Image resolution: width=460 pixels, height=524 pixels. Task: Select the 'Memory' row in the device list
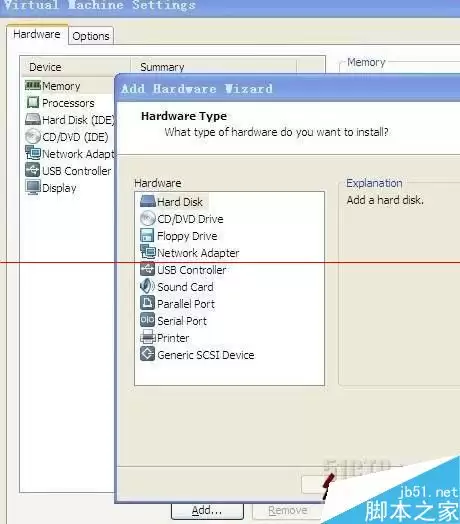point(69,86)
